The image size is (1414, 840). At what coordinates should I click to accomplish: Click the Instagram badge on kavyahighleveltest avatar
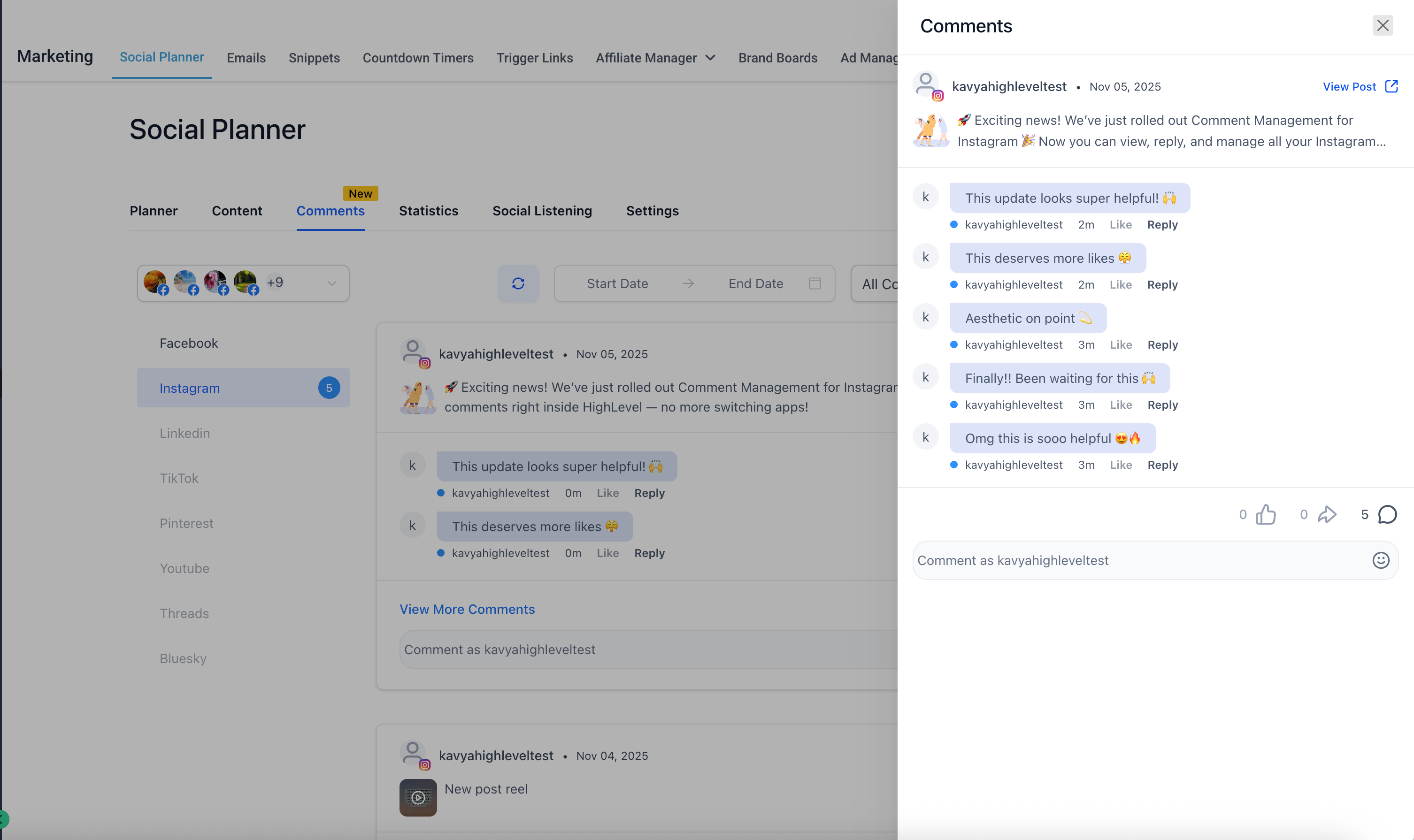938,96
